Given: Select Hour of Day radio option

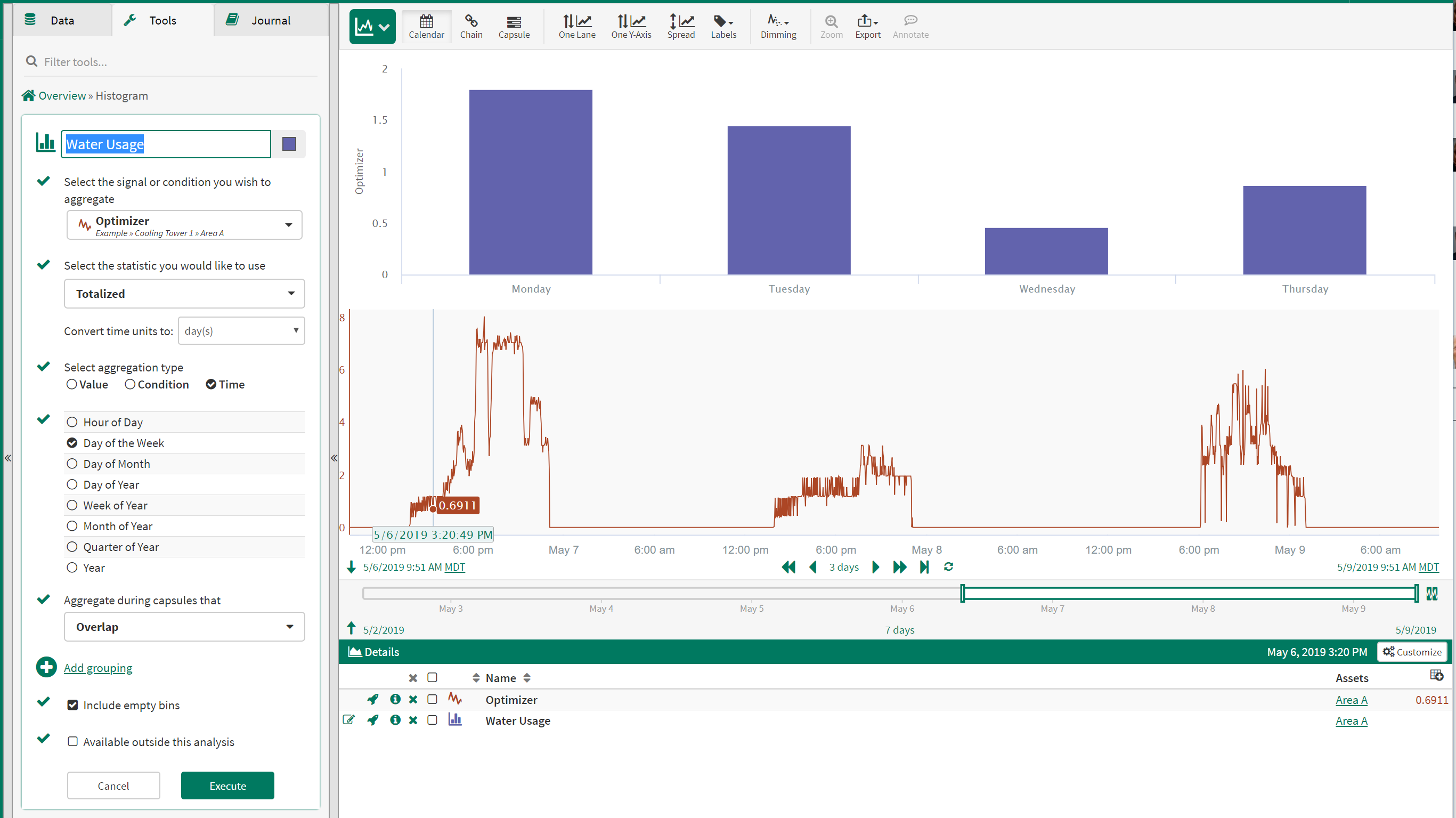Looking at the screenshot, I should (72, 422).
